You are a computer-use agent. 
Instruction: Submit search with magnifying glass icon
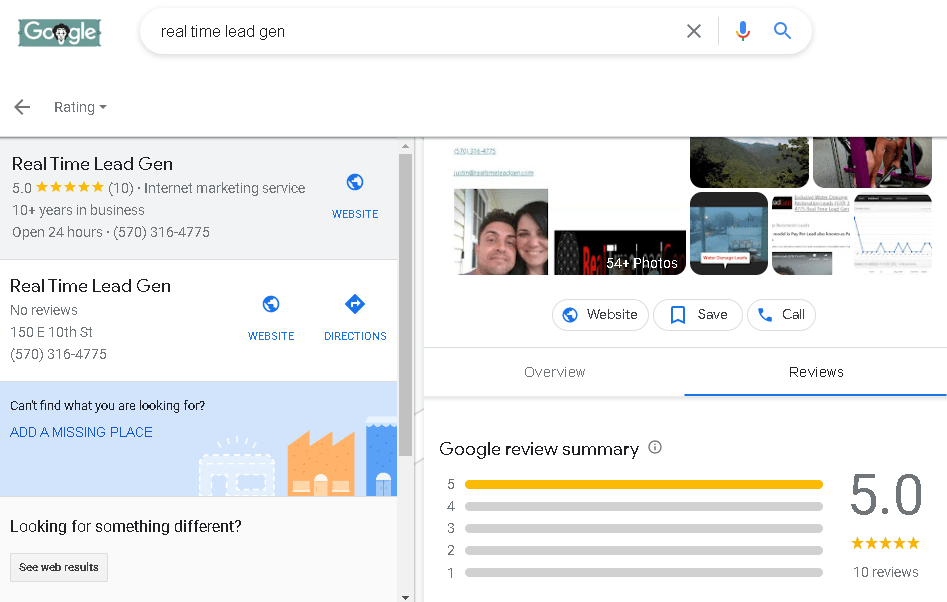point(782,31)
